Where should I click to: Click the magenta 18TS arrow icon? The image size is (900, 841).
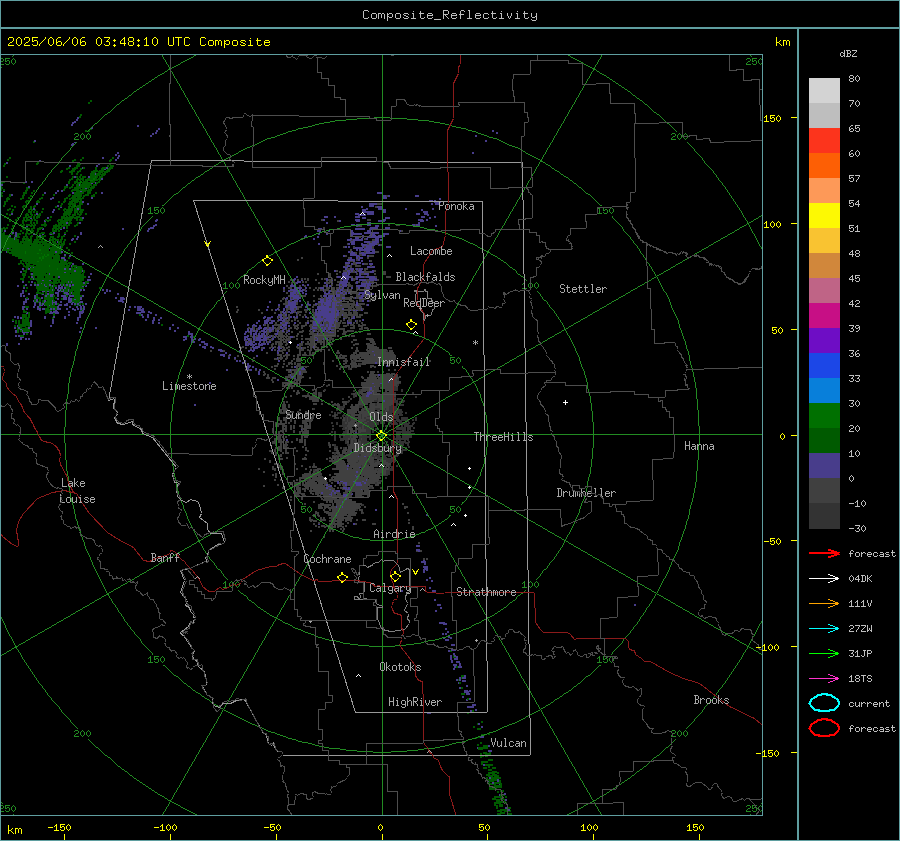pyautogui.click(x=824, y=679)
